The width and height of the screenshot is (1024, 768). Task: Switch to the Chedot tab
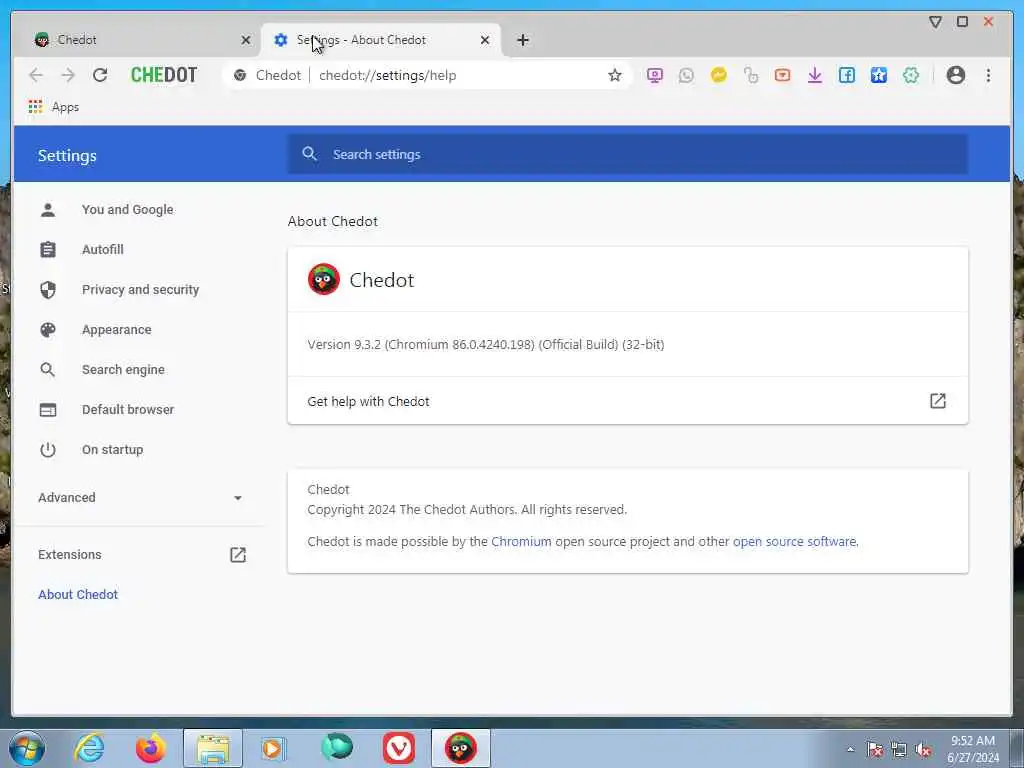[x=136, y=40]
